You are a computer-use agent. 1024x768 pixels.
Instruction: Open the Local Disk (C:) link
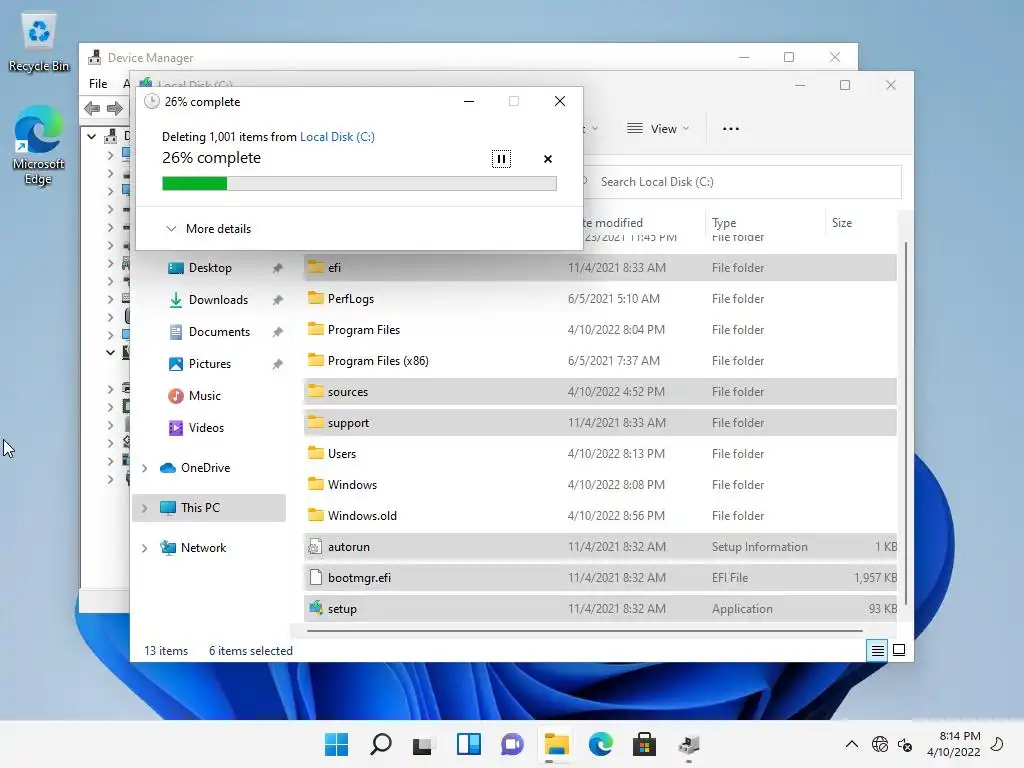(x=337, y=136)
